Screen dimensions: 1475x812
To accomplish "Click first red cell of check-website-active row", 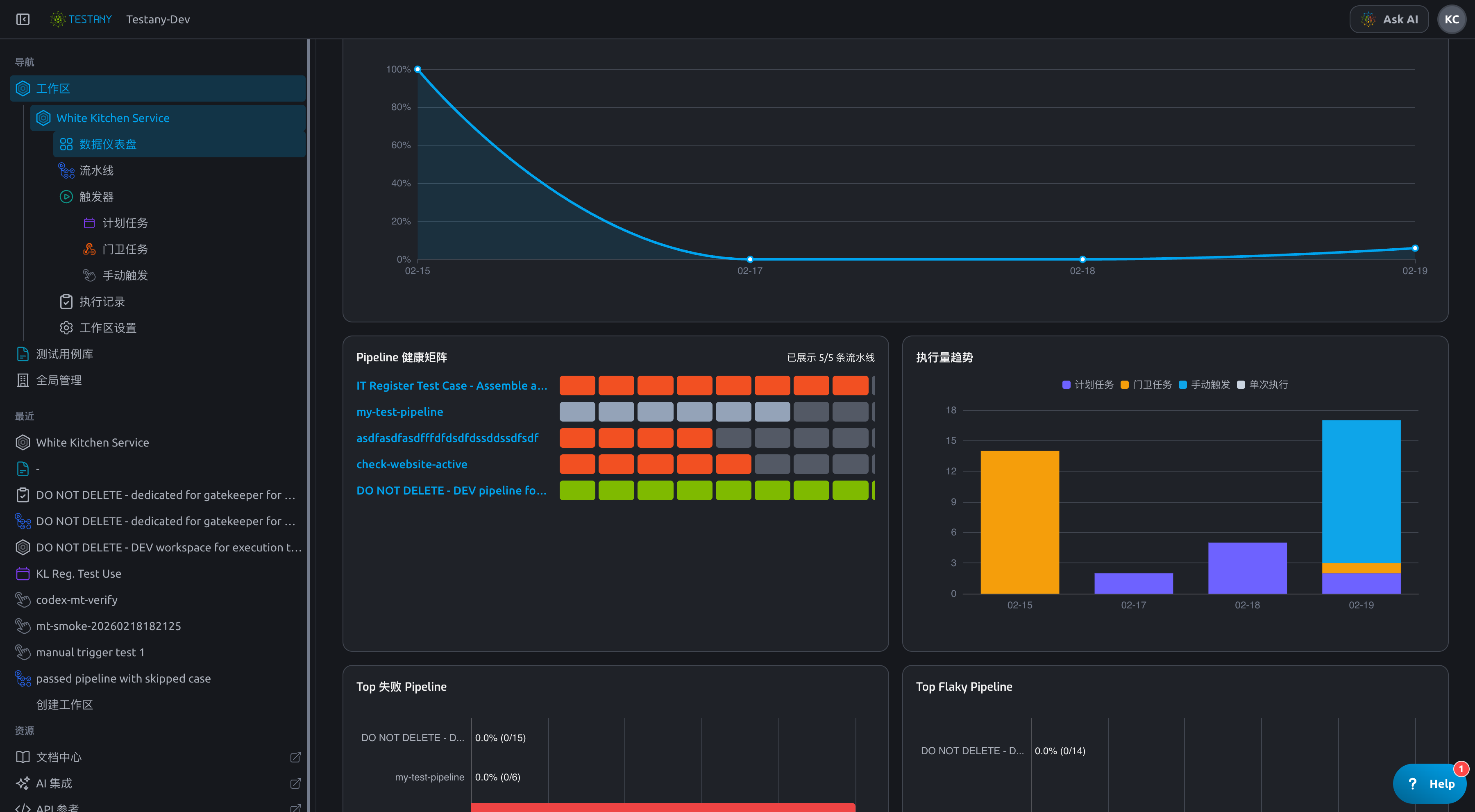I will tap(577, 465).
